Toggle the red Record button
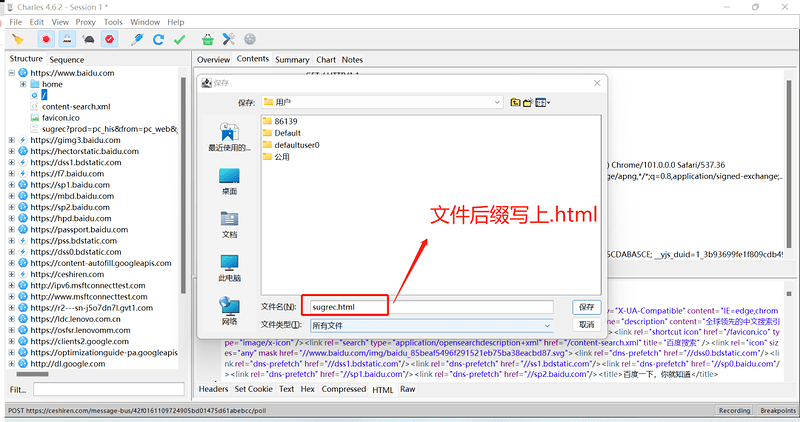The width and height of the screenshot is (800, 422). (x=46, y=39)
